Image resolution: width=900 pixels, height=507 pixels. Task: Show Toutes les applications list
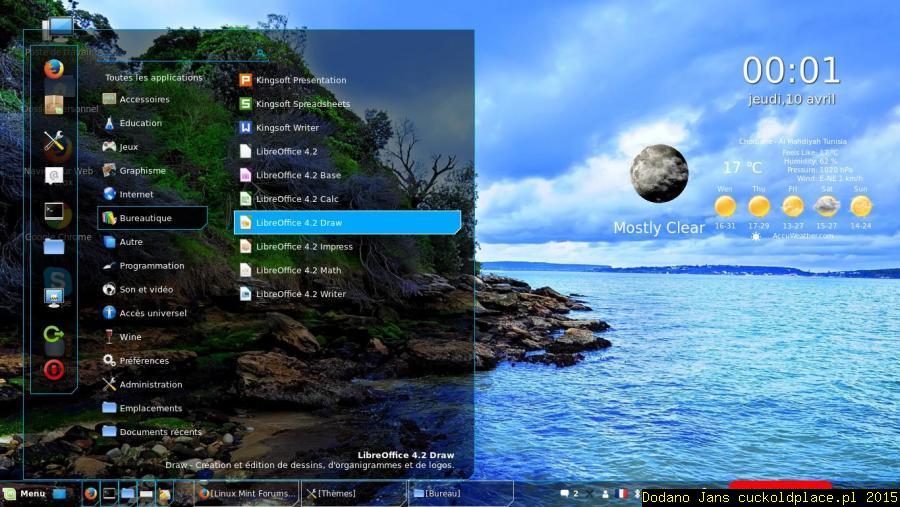[153, 77]
